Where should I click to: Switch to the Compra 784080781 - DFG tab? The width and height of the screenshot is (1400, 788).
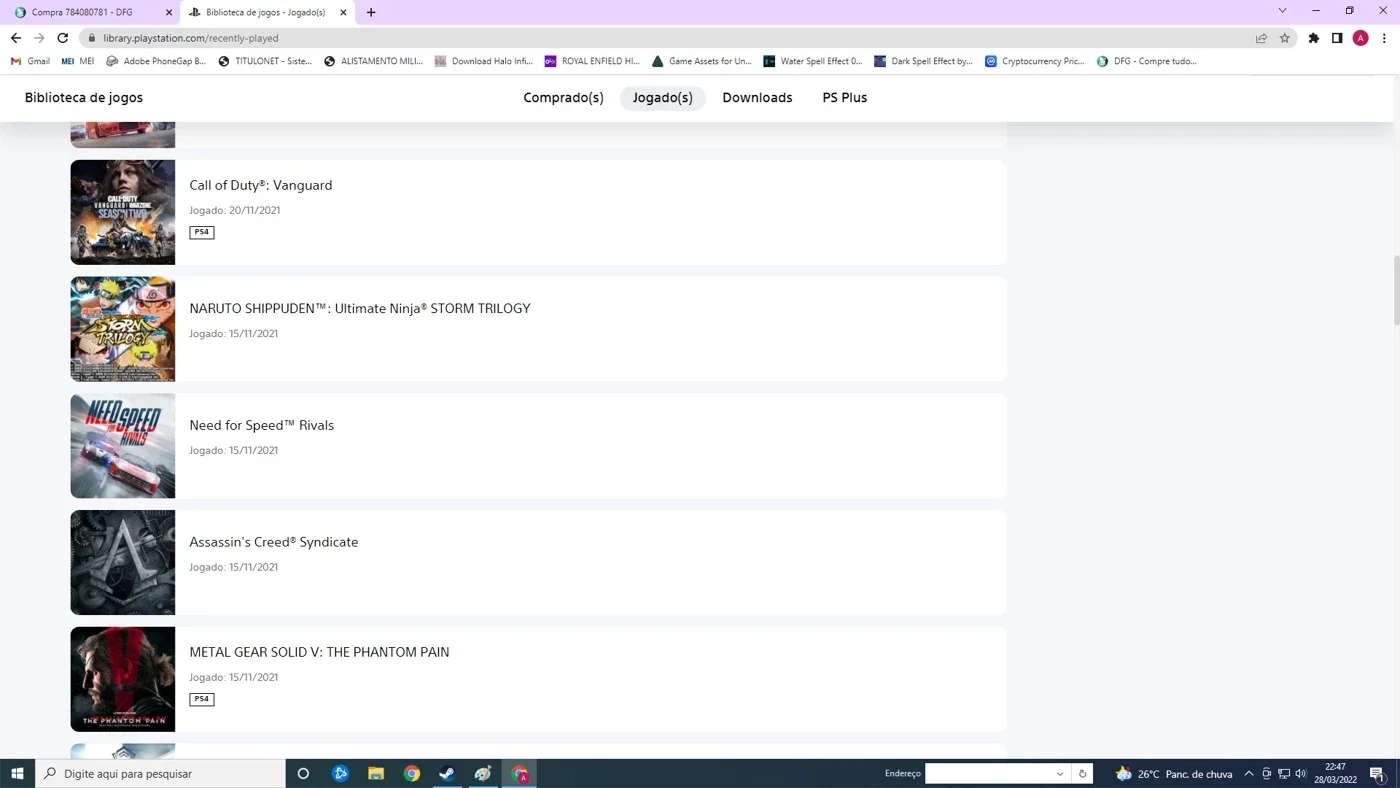92,13
